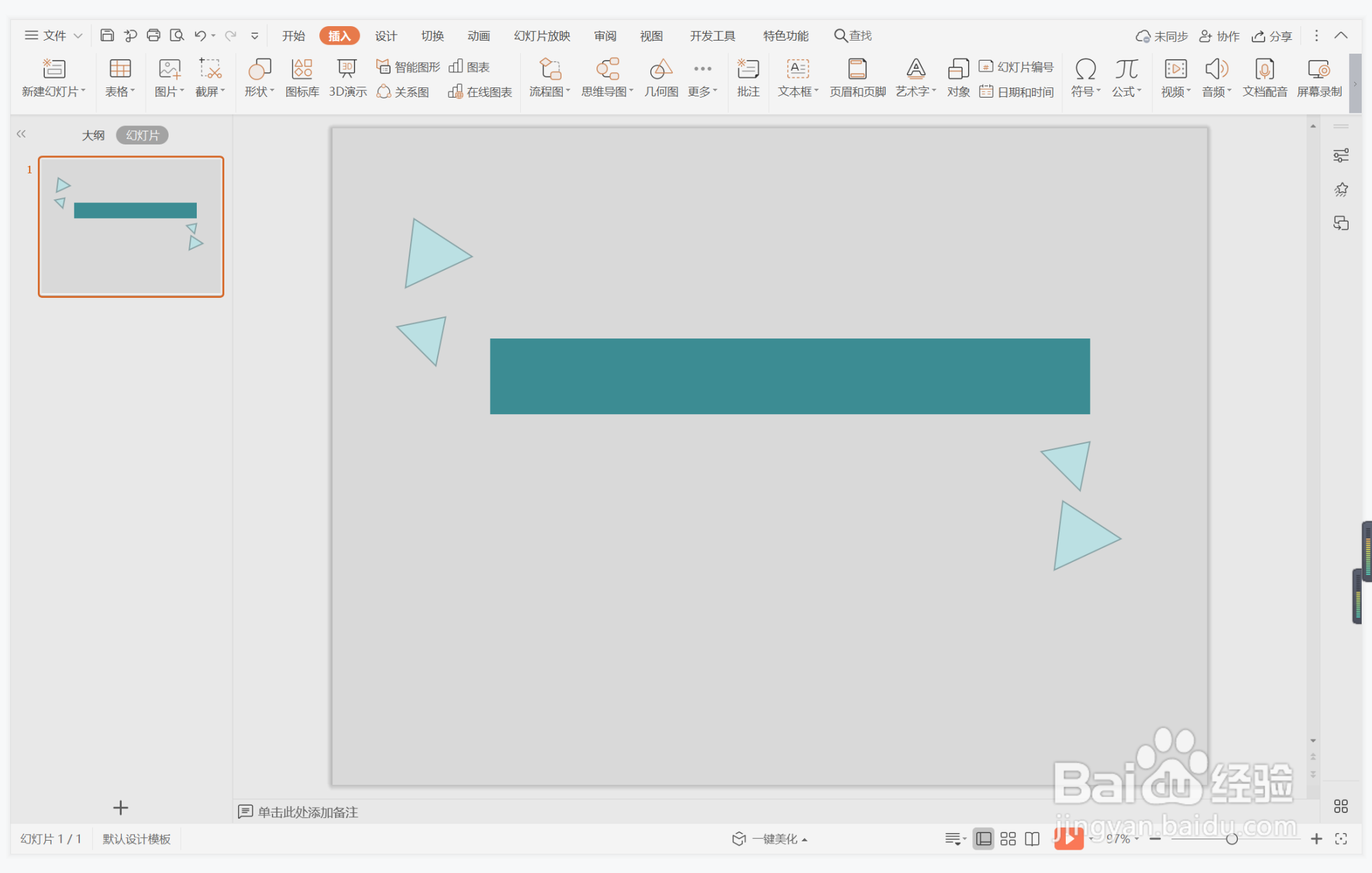This screenshot has height=873, width=1372.
Task: Click the 分享 share button
Action: 1272,36
